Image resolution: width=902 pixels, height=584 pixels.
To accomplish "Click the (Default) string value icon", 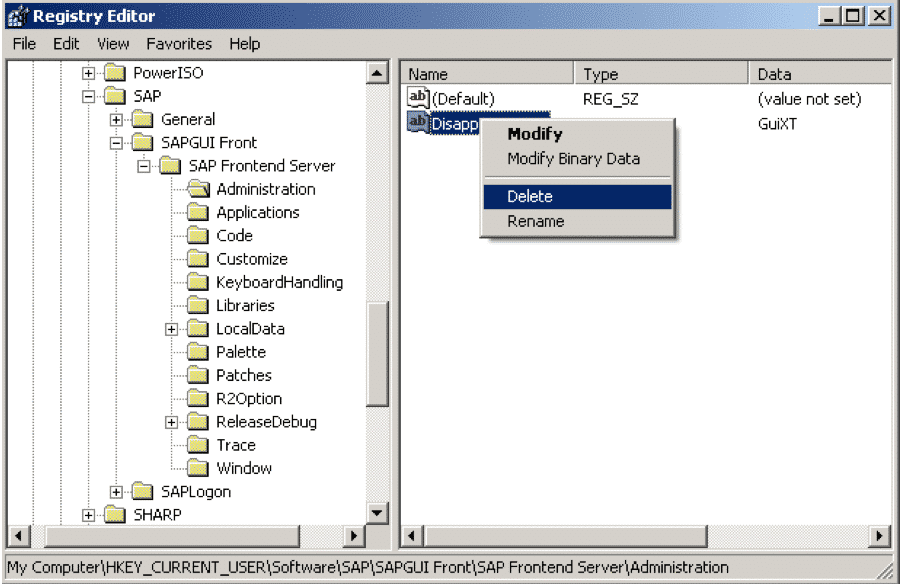I will pos(418,98).
